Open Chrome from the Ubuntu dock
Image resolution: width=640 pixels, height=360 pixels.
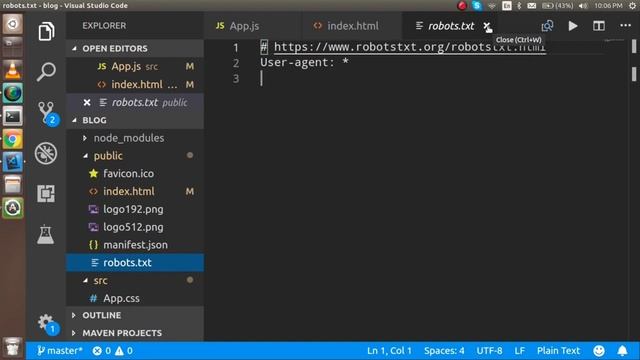(x=13, y=140)
